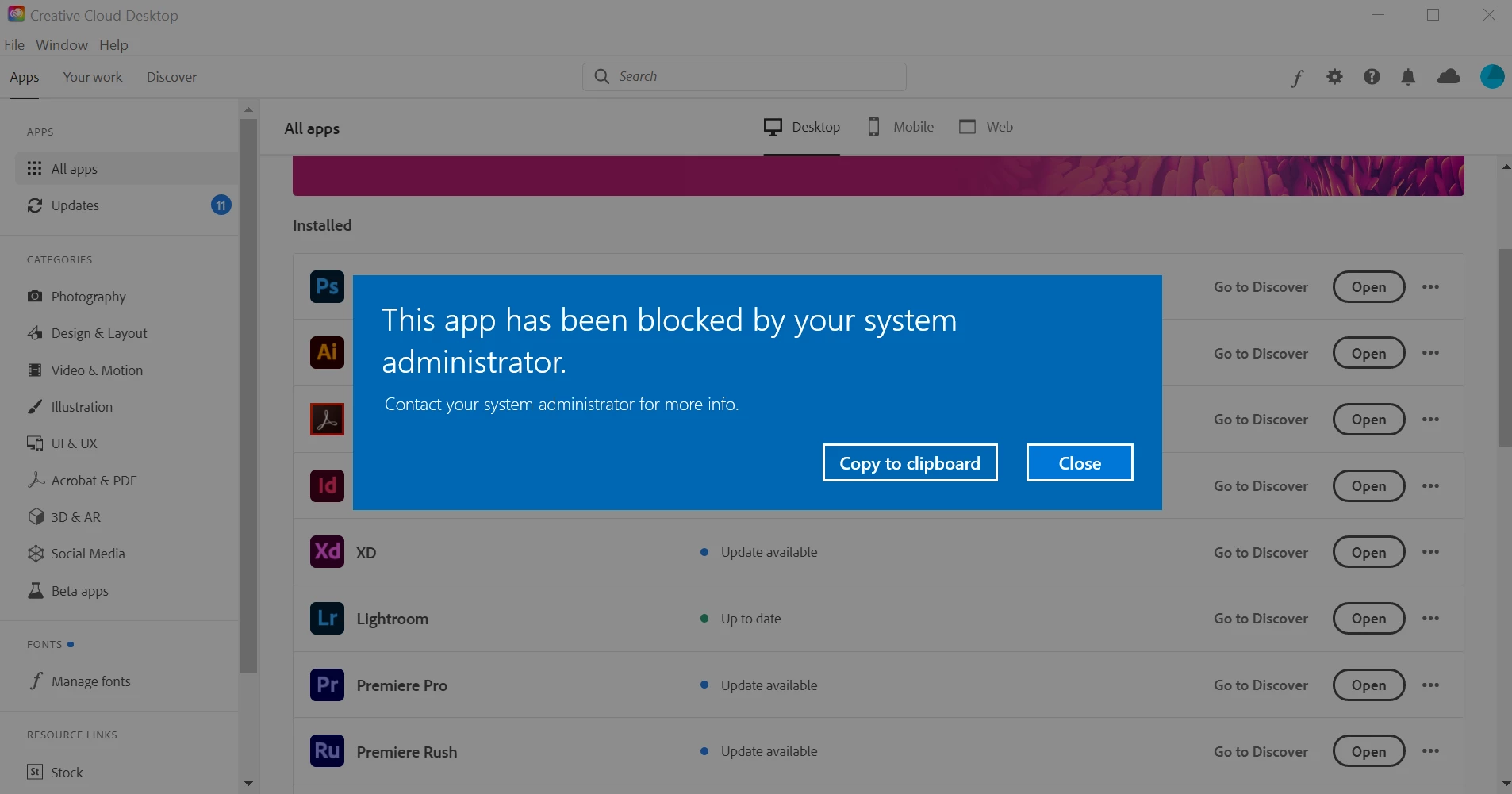Click the Acrobat app icon
1512x794 pixels.
tap(327, 419)
